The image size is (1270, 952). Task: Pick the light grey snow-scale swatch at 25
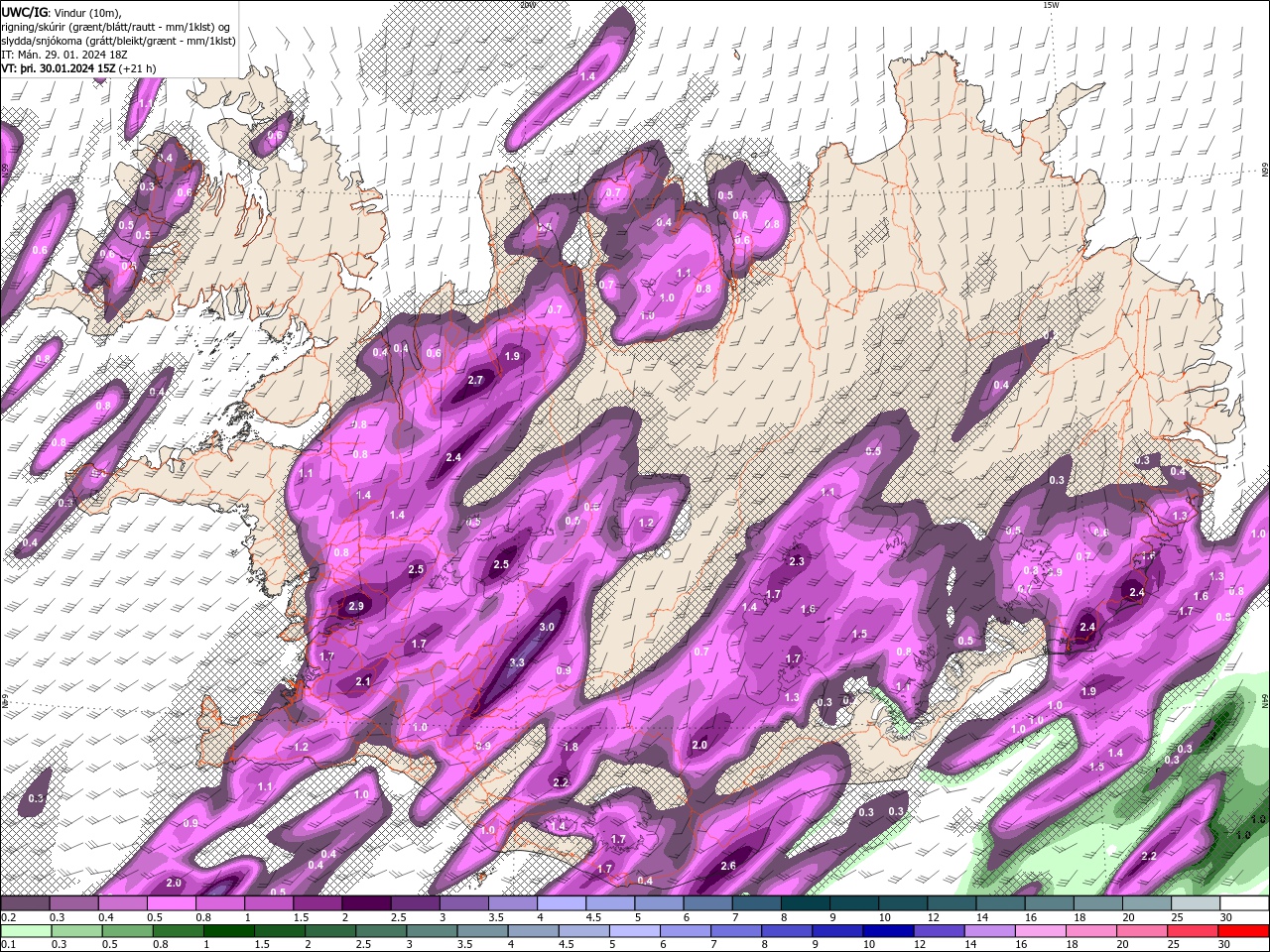pyautogui.click(x=1196, y=903)
